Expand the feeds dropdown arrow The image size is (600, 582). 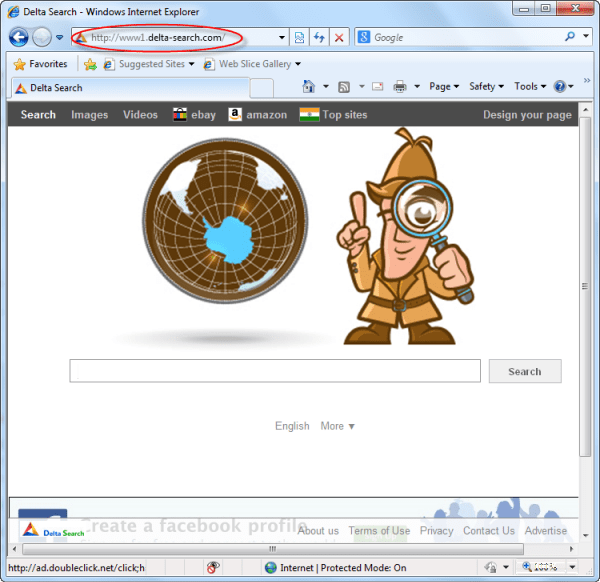[362, 86]
